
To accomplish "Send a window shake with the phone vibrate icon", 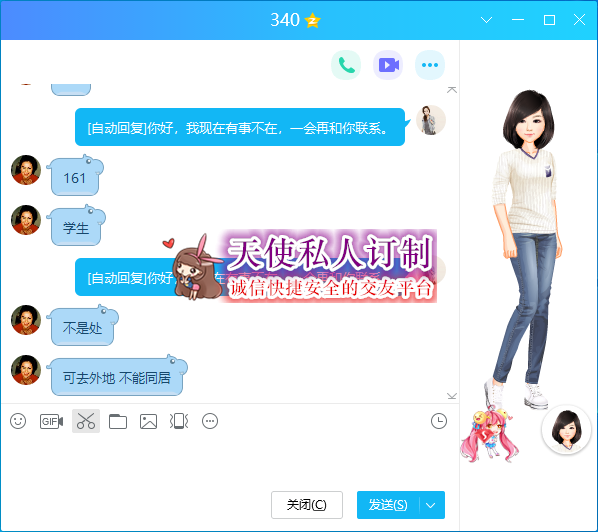I will coord(179,421).
